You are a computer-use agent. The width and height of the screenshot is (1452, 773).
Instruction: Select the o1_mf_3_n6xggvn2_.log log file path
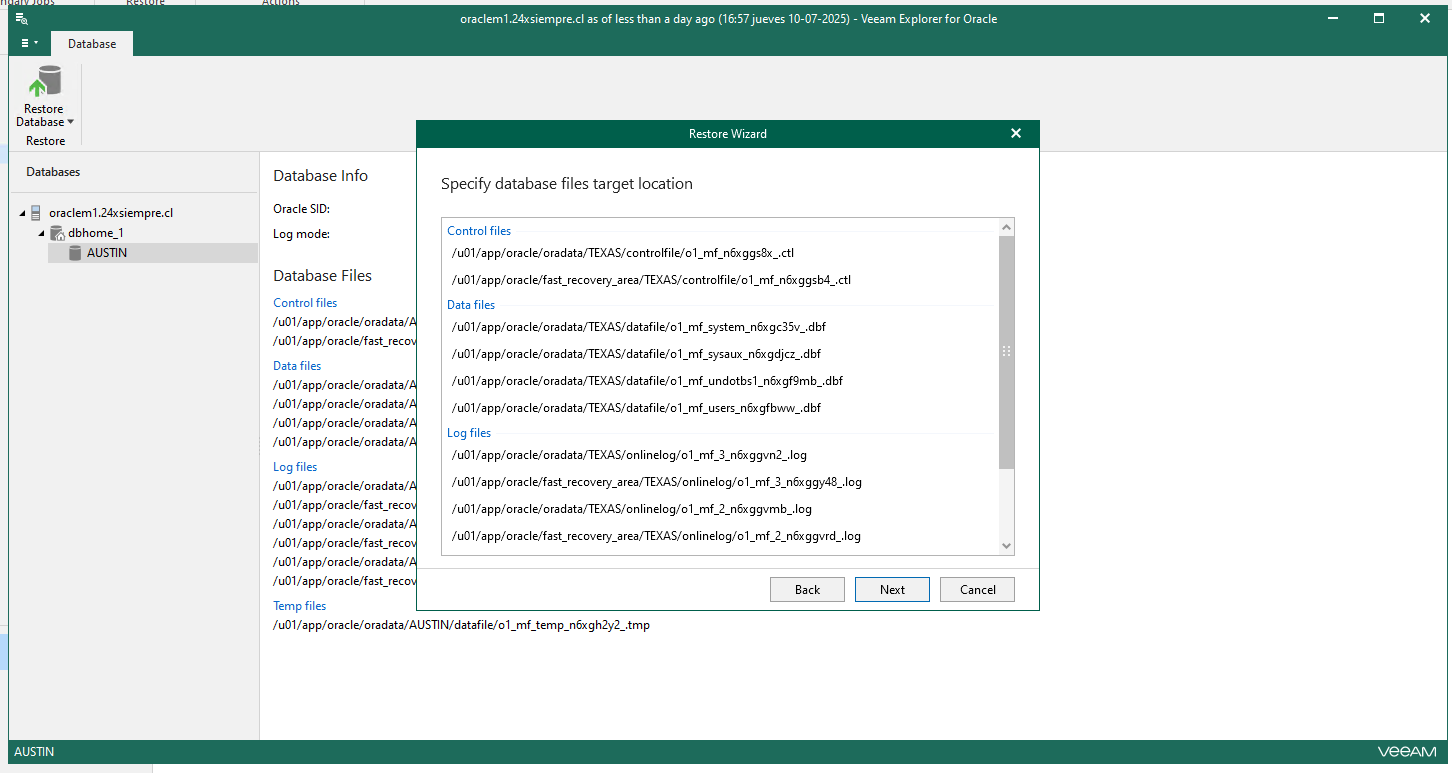pyautogui.click(x=630, y=455)
